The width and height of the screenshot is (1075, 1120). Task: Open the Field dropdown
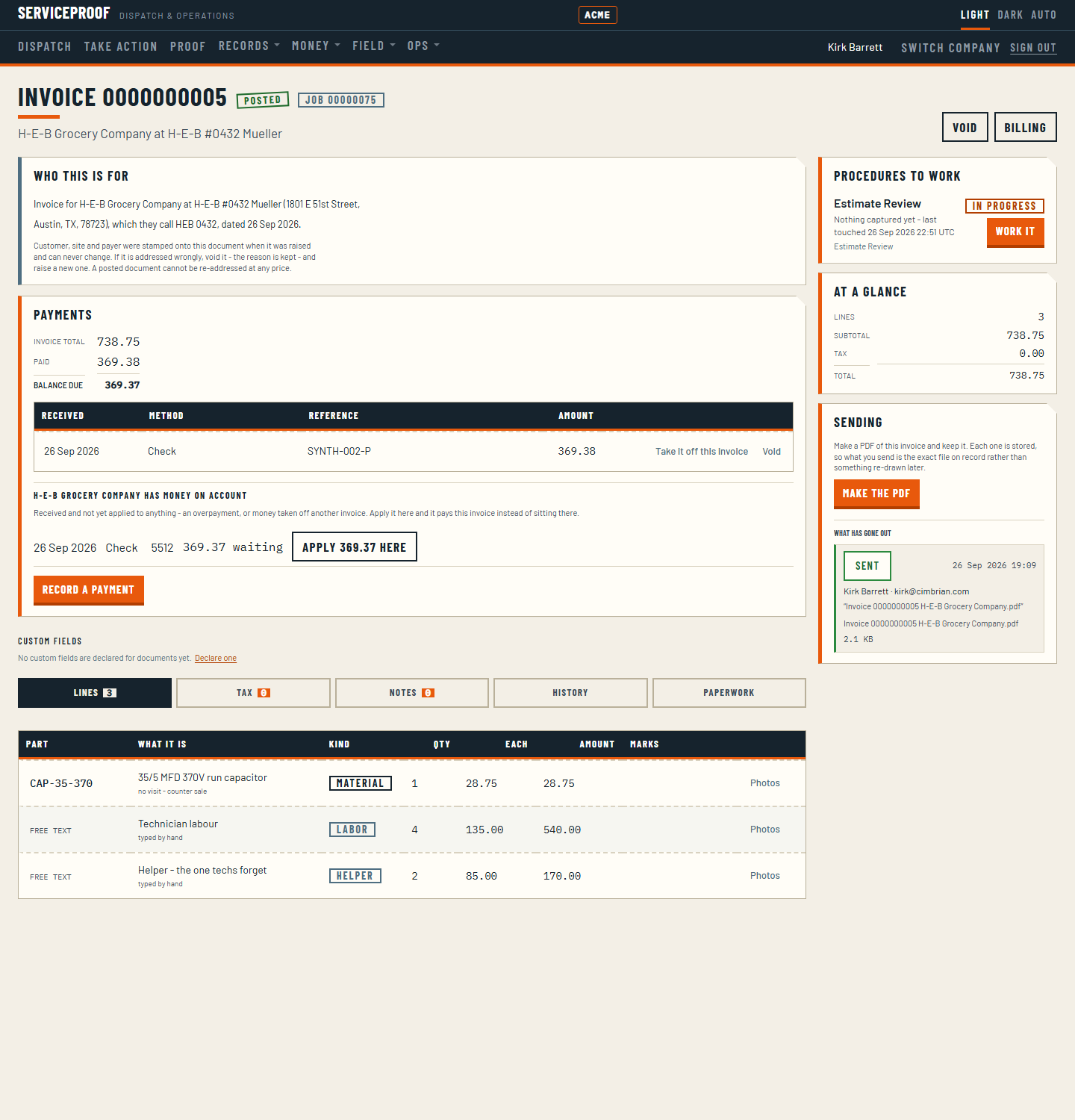point(374,46)
